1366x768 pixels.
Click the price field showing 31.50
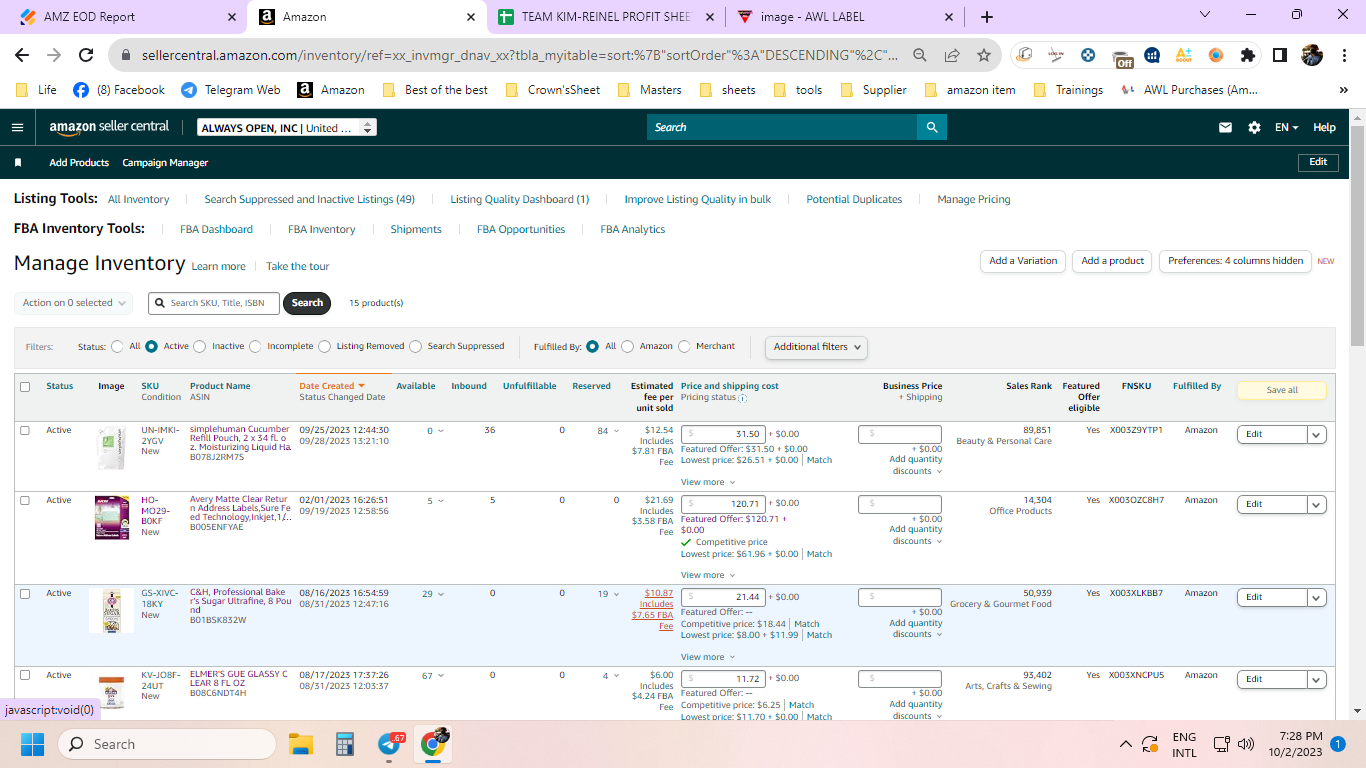(723, 434)
